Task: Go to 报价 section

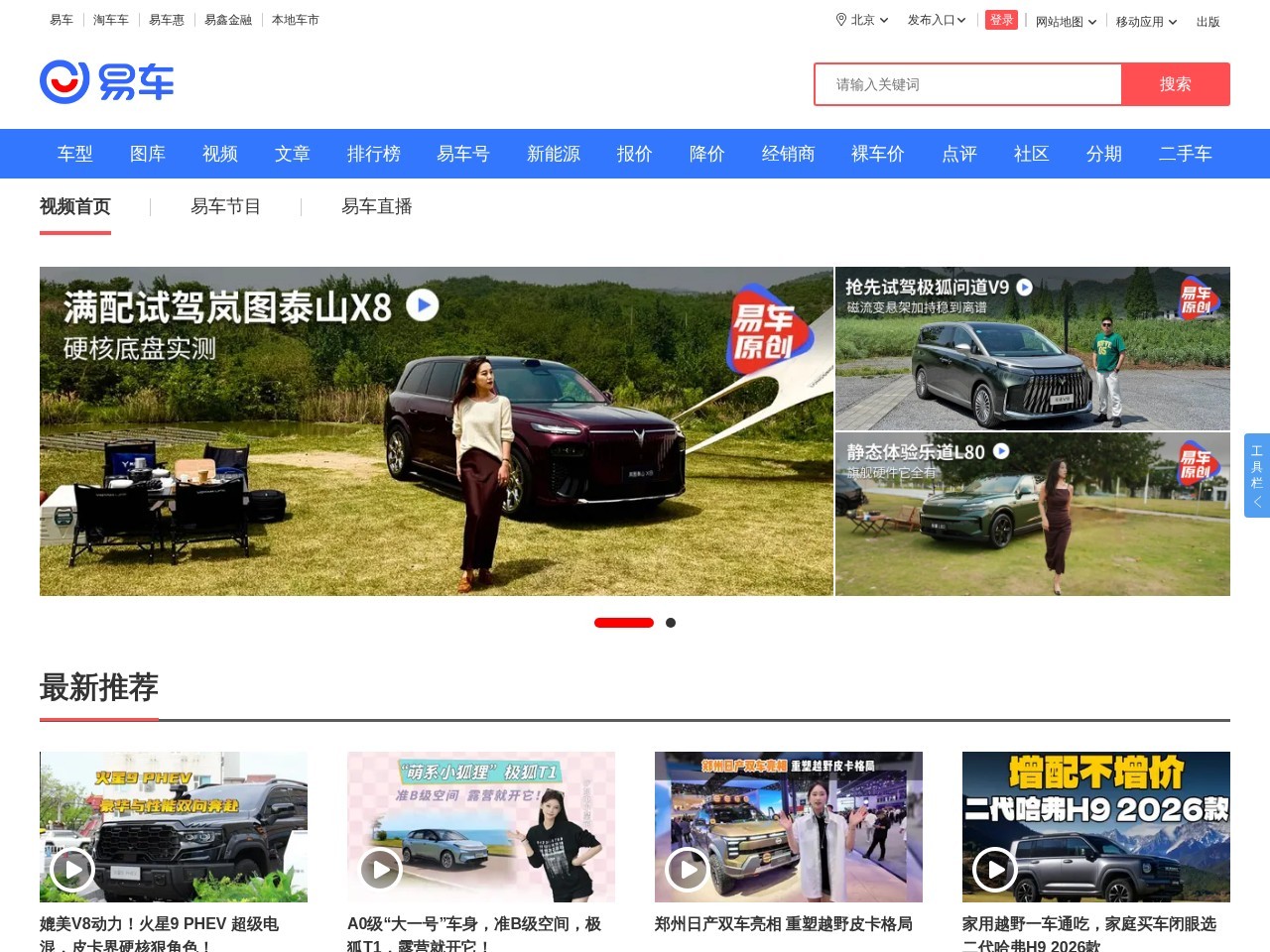Action: coord(635,154)
